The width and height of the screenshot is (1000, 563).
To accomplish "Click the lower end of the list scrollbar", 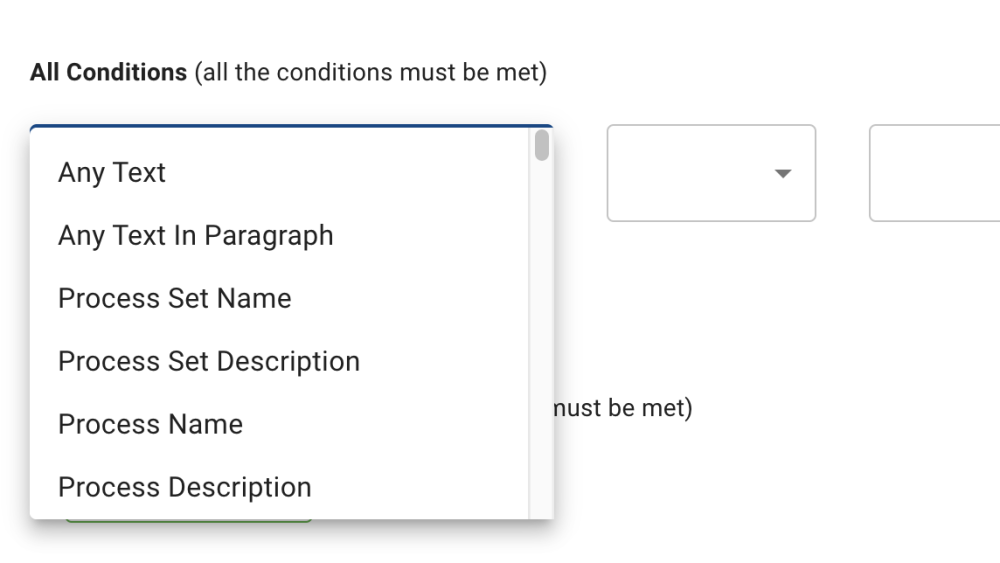I will pos(541,505).
